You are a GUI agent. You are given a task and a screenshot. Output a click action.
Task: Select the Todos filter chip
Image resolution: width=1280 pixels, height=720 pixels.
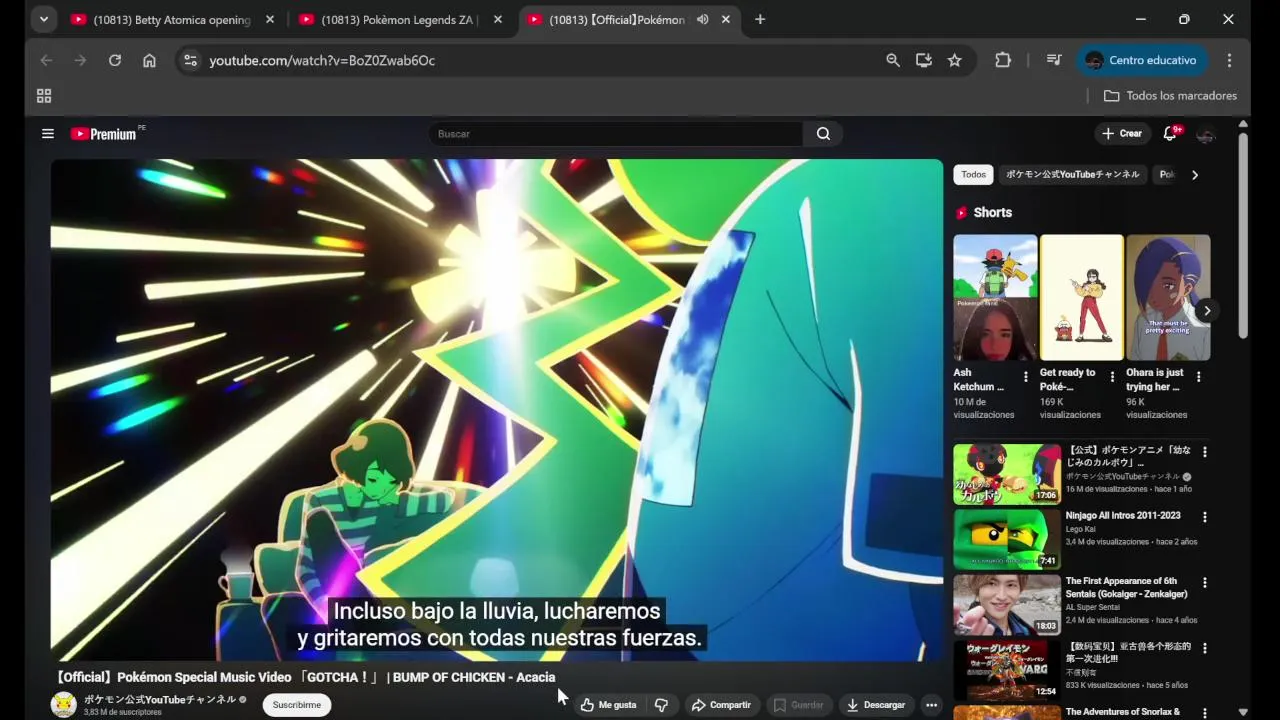click(974, 174)
